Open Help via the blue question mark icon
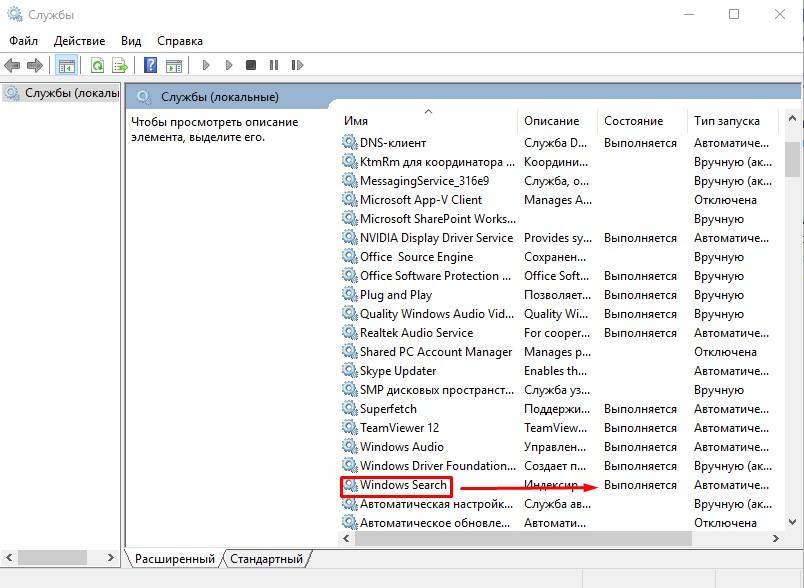 [150, 66]
